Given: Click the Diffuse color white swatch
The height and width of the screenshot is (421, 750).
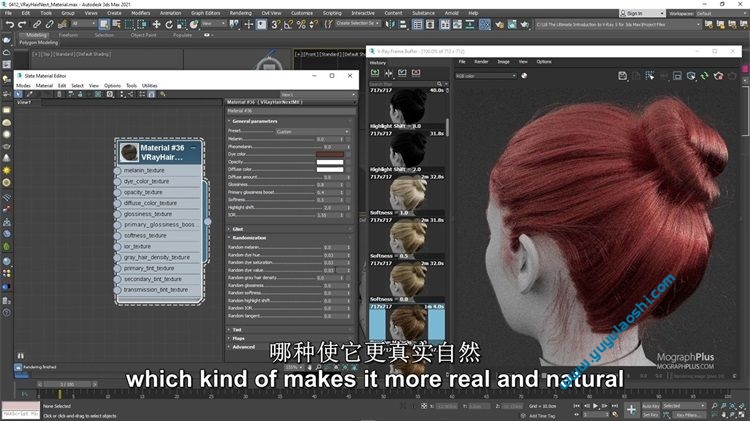Looking at the screenshot, I should pyautogui.click(x=330, y=170).
